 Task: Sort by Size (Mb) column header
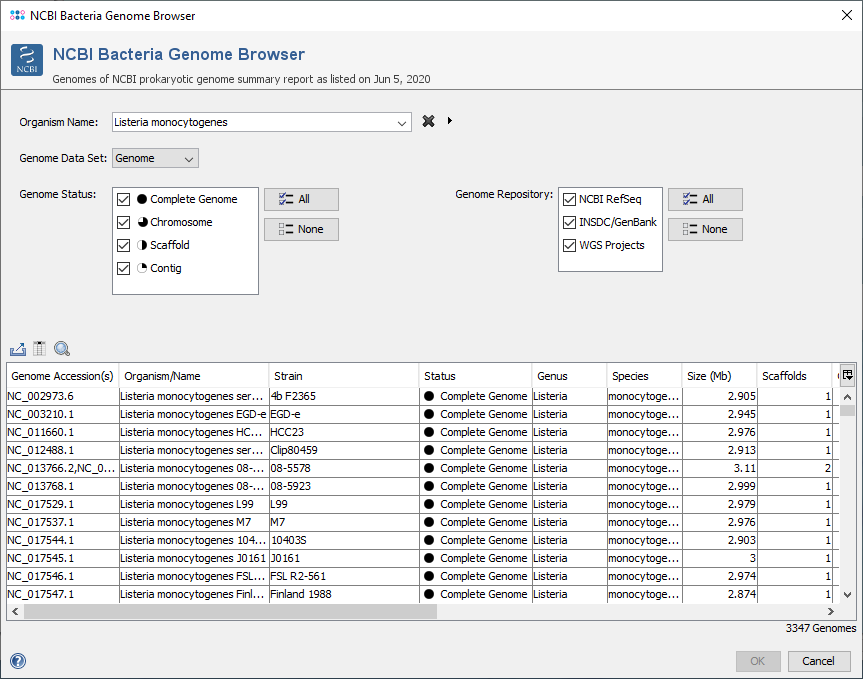[719, 376]
